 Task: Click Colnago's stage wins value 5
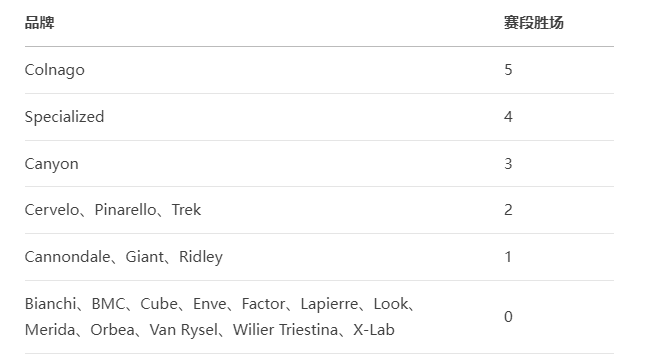pyautogui.click(x=508, y=70)
